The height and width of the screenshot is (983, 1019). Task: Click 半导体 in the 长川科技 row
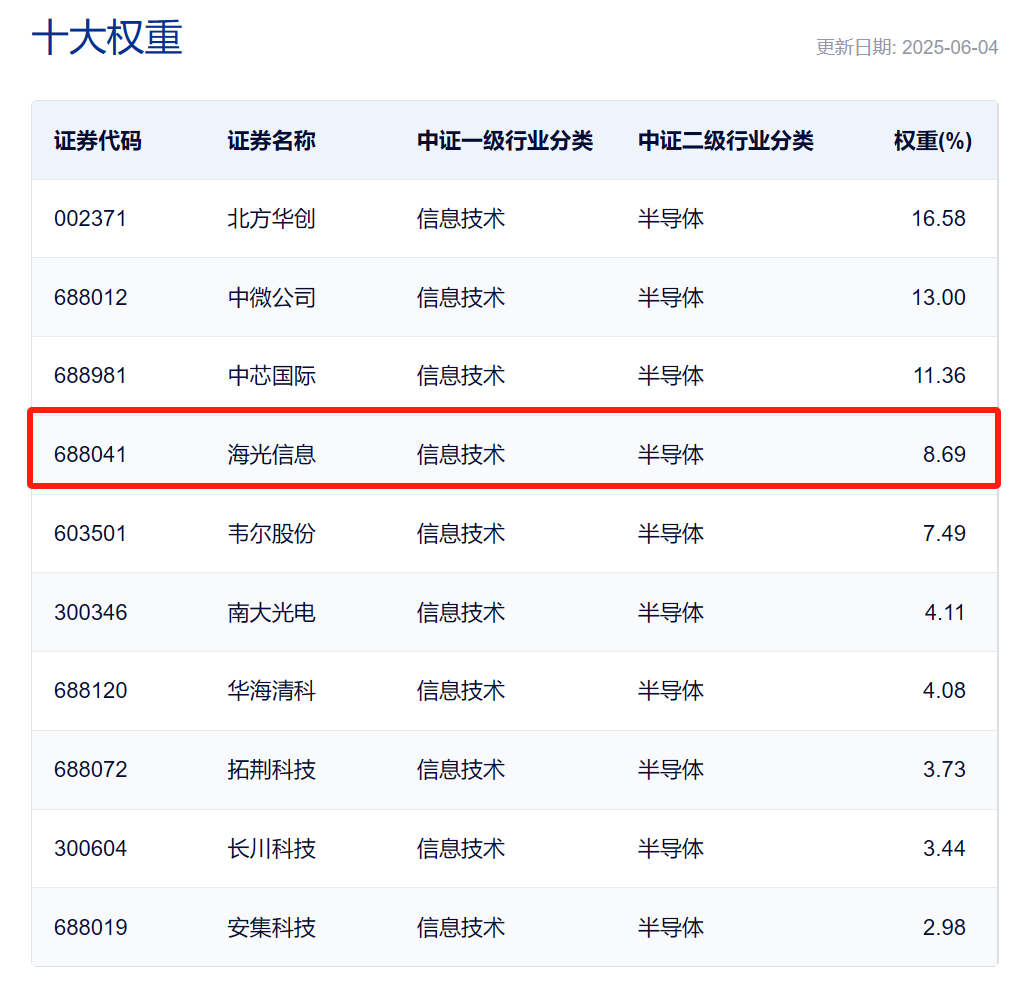click(x=671, y=849)
